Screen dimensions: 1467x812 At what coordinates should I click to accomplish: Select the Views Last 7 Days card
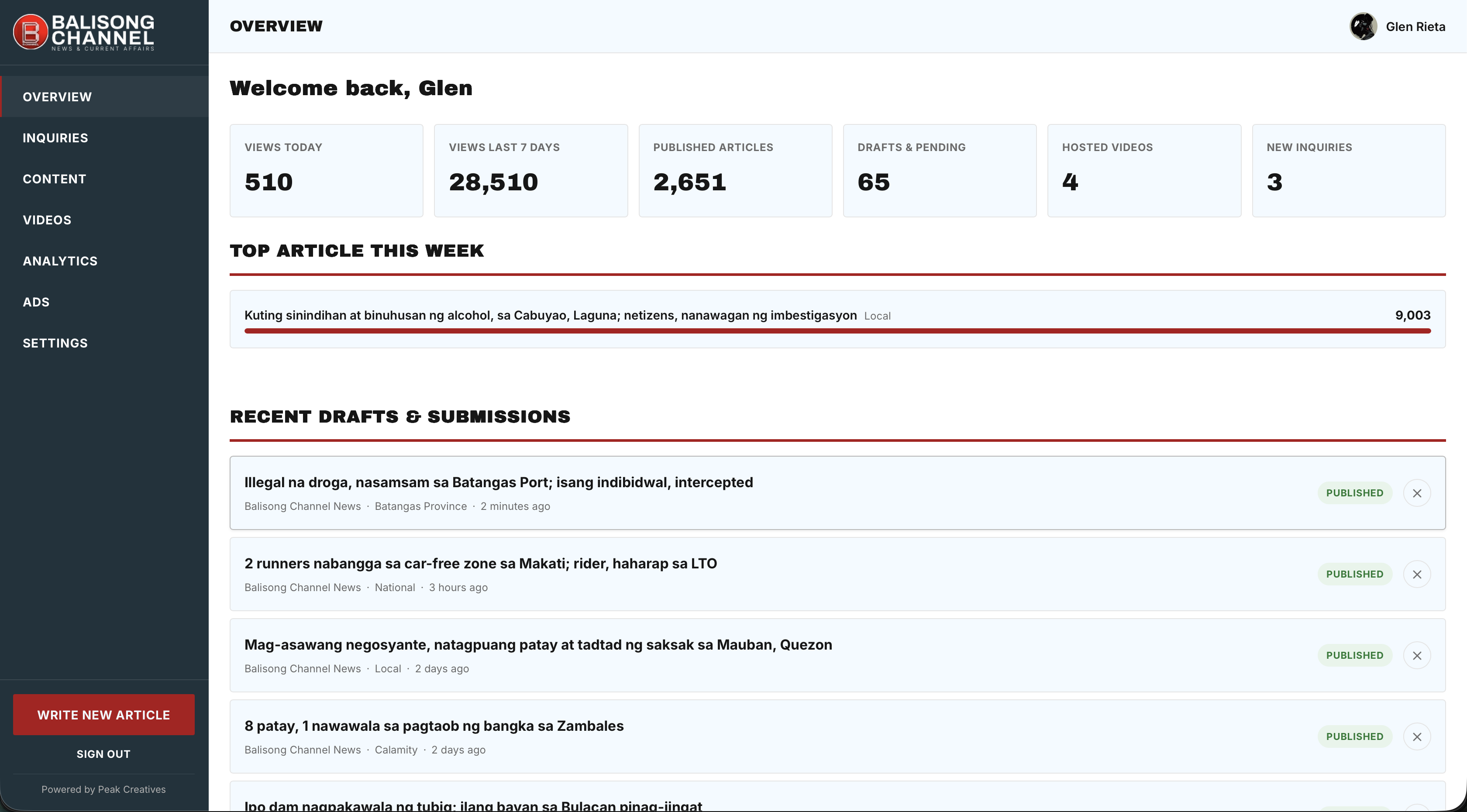(x=531, y=171)
